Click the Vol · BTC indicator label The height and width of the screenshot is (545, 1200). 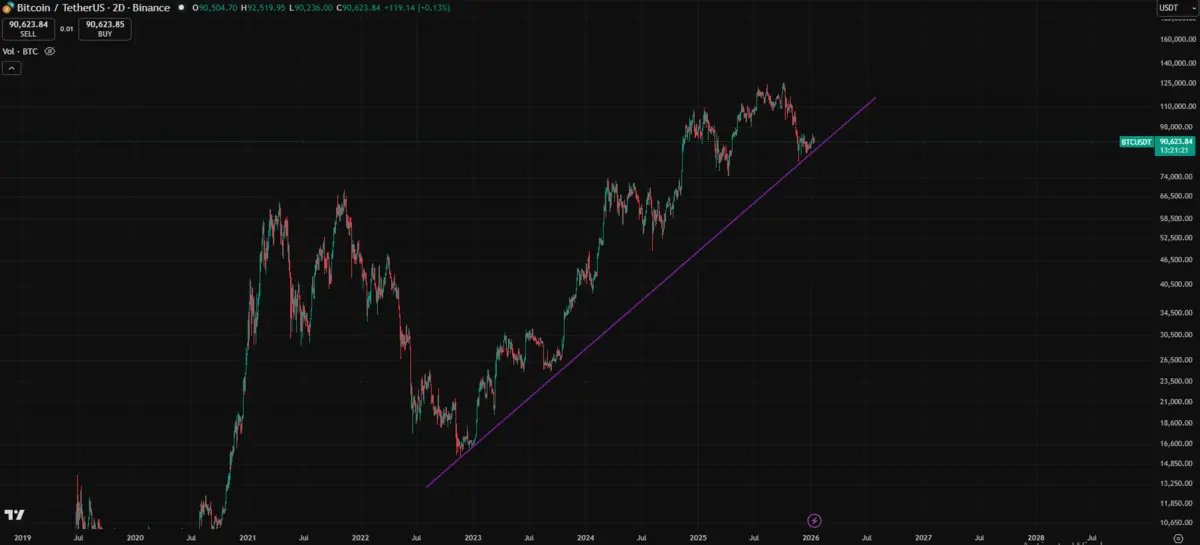pos(20,50)
